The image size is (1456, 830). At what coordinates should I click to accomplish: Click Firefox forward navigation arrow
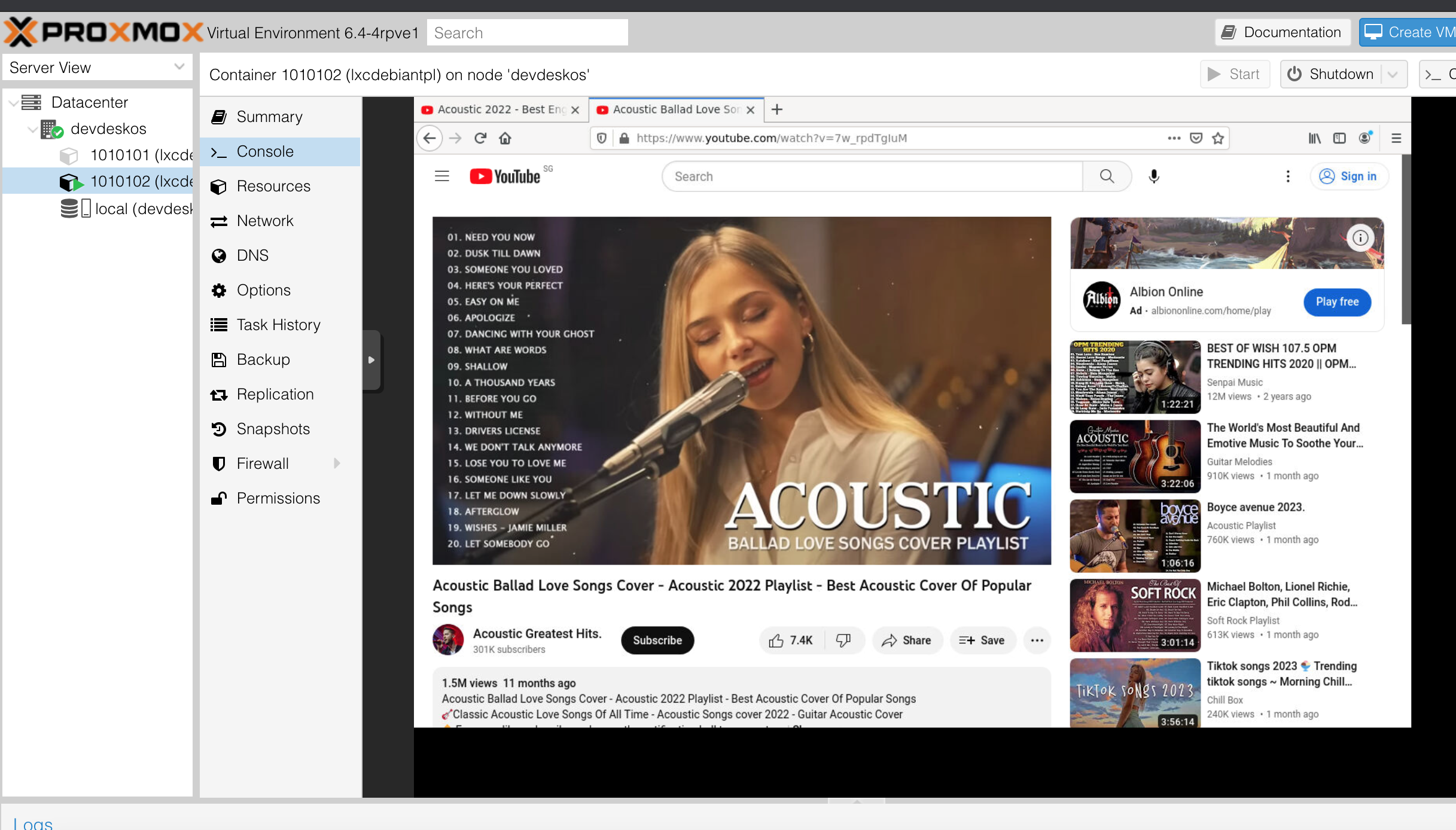pyautogui.click(x=455, y=138)
